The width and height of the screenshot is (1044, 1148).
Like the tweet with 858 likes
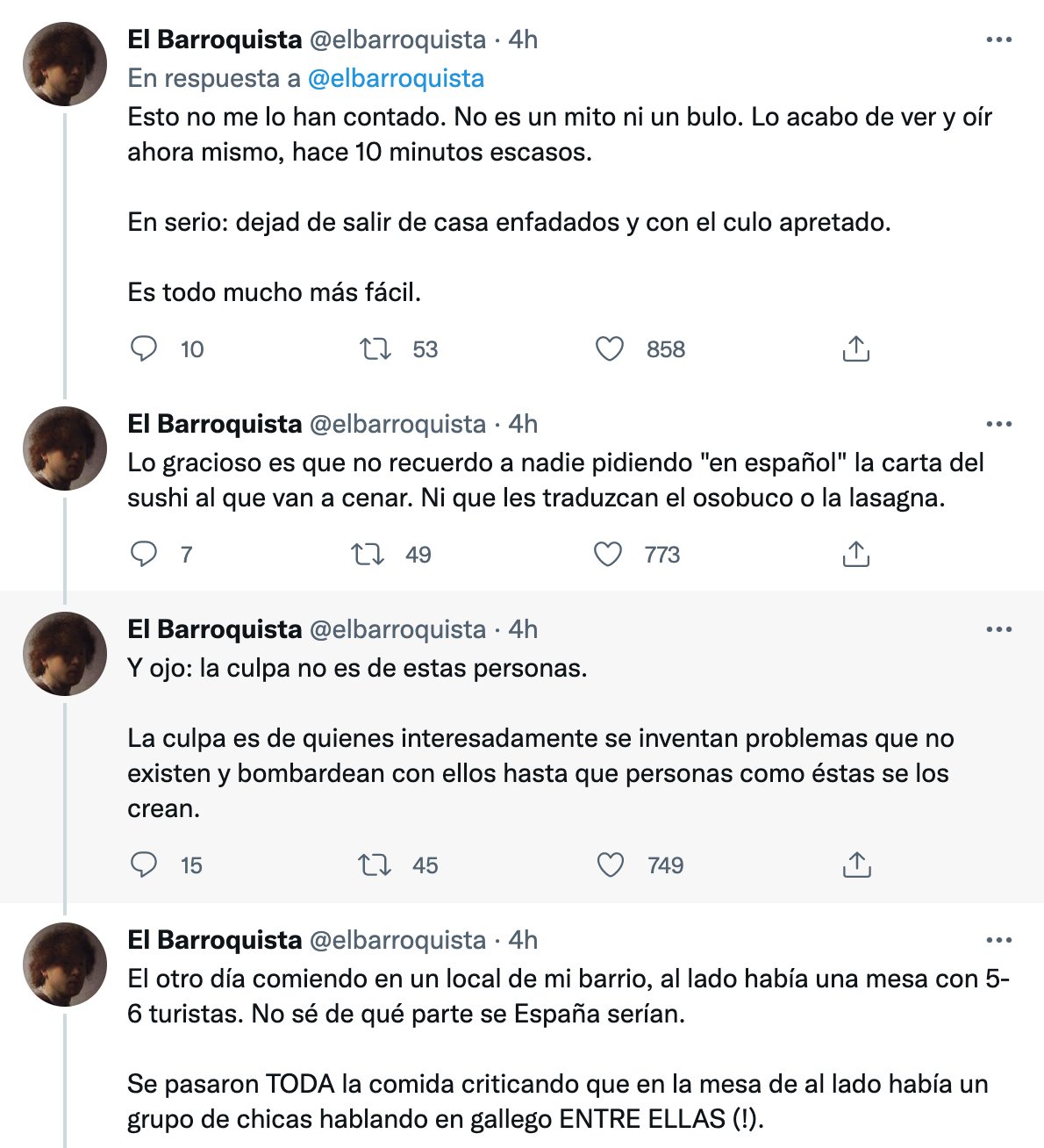pos(610,349)
